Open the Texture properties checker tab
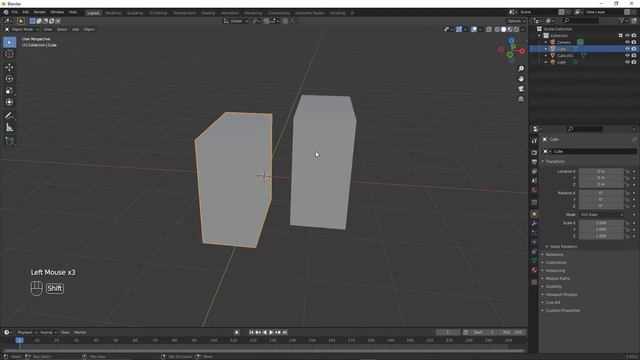Screen dimensions: 640x360 pos(534,282)
